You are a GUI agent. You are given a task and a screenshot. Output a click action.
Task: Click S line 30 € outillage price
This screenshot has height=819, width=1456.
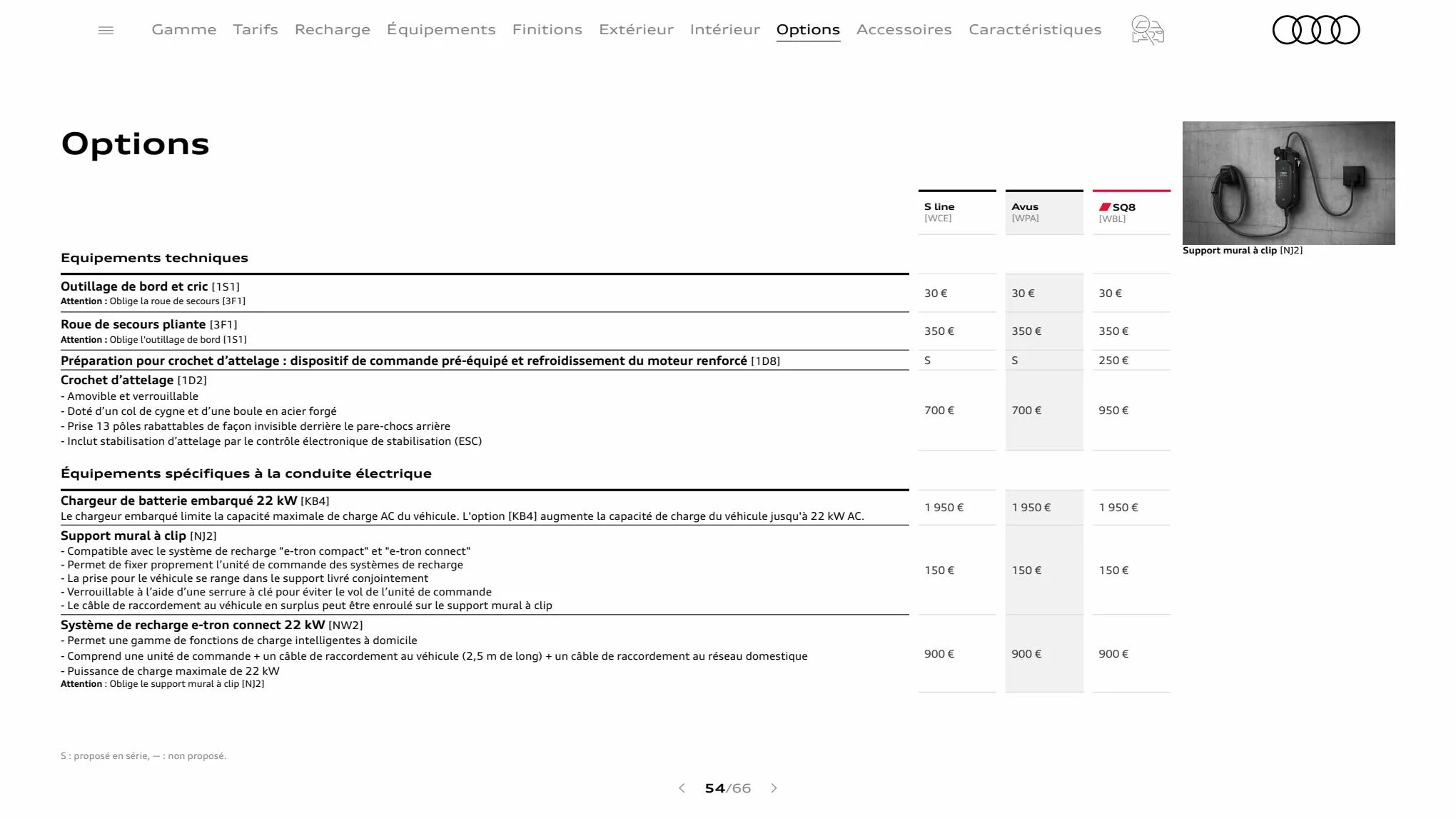(936, 293)
